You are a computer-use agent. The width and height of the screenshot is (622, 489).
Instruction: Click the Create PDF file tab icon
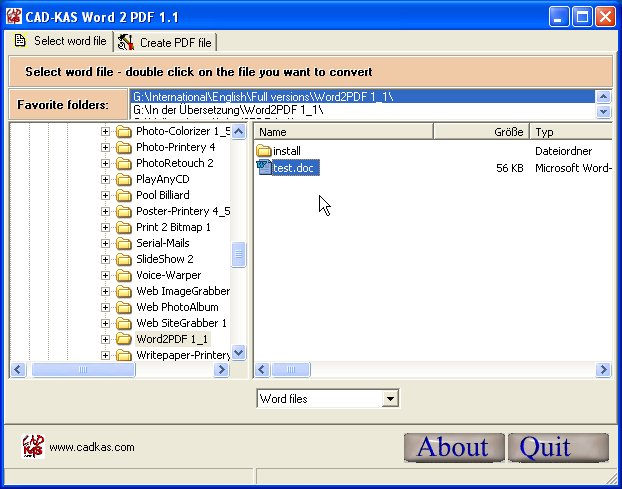click(x=126, y=42)
